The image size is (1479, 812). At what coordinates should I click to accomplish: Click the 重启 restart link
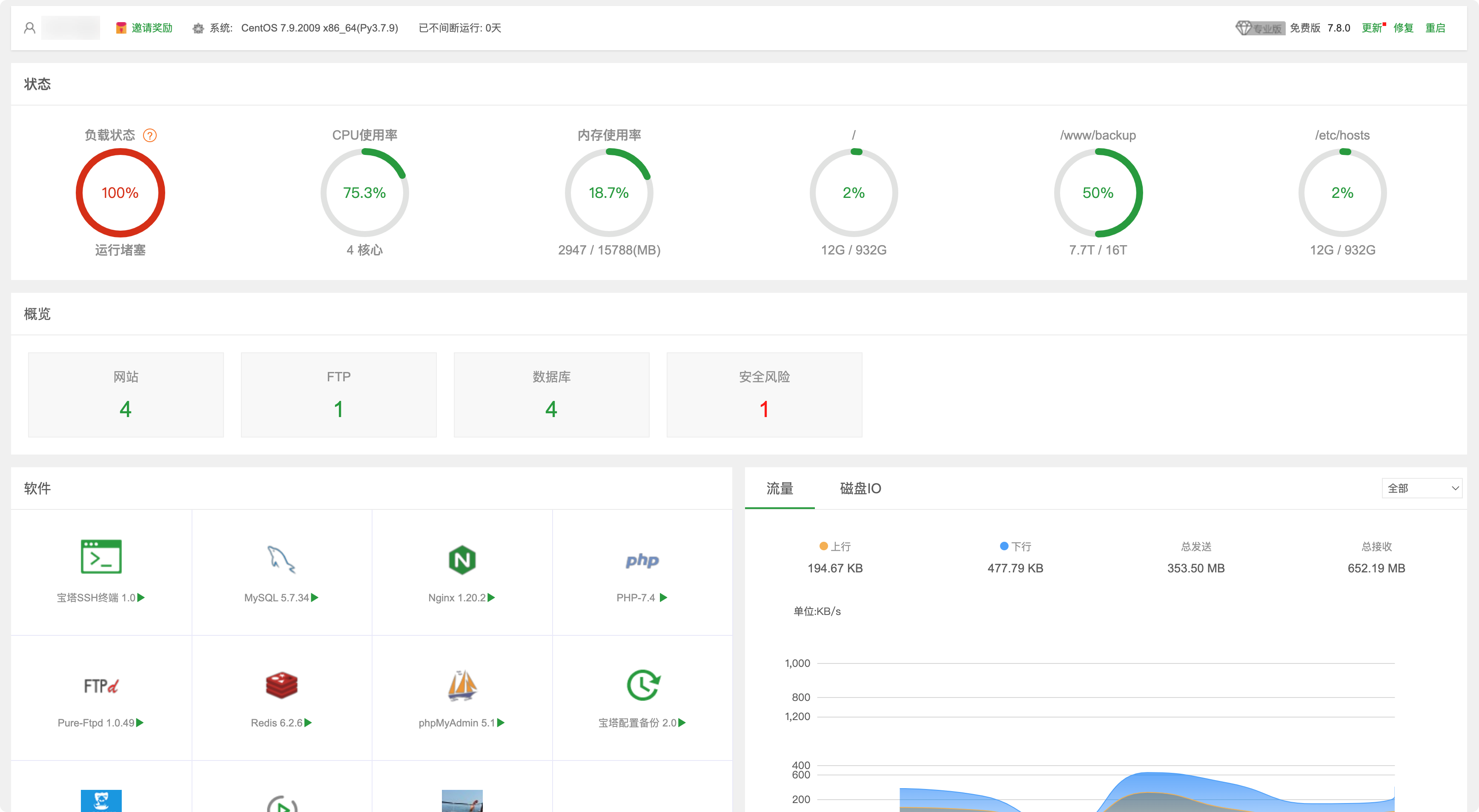coord(1435,28)
